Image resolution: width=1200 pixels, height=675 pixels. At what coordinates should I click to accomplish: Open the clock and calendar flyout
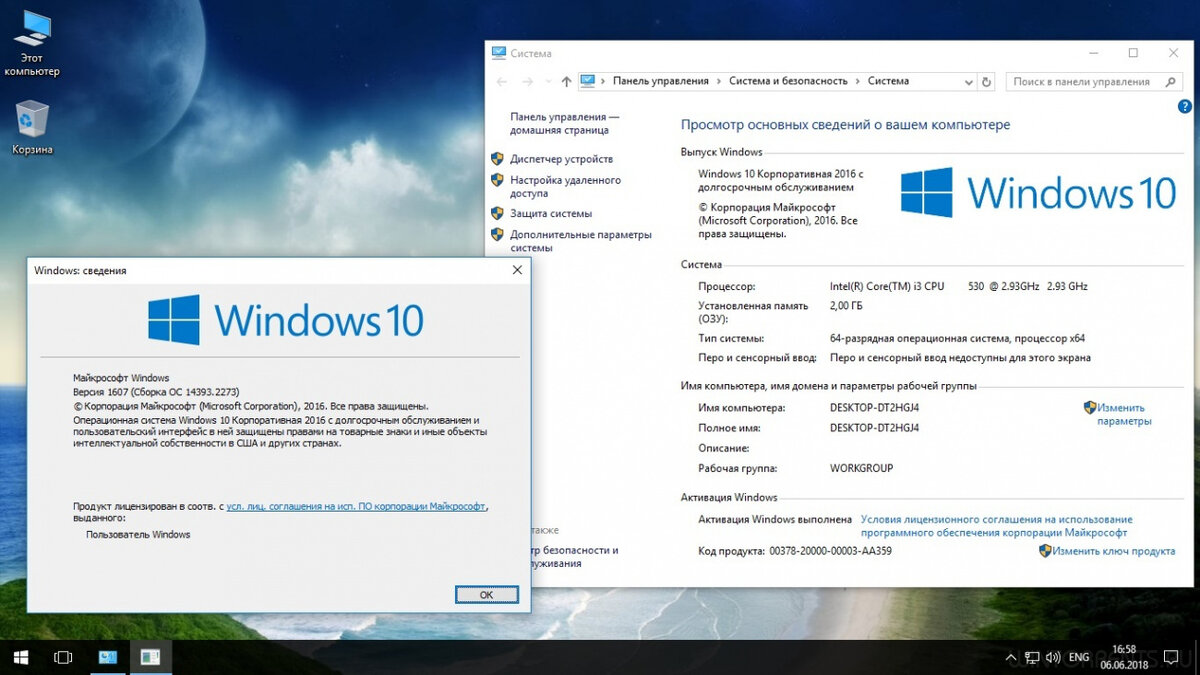(x=1123, y=657)
